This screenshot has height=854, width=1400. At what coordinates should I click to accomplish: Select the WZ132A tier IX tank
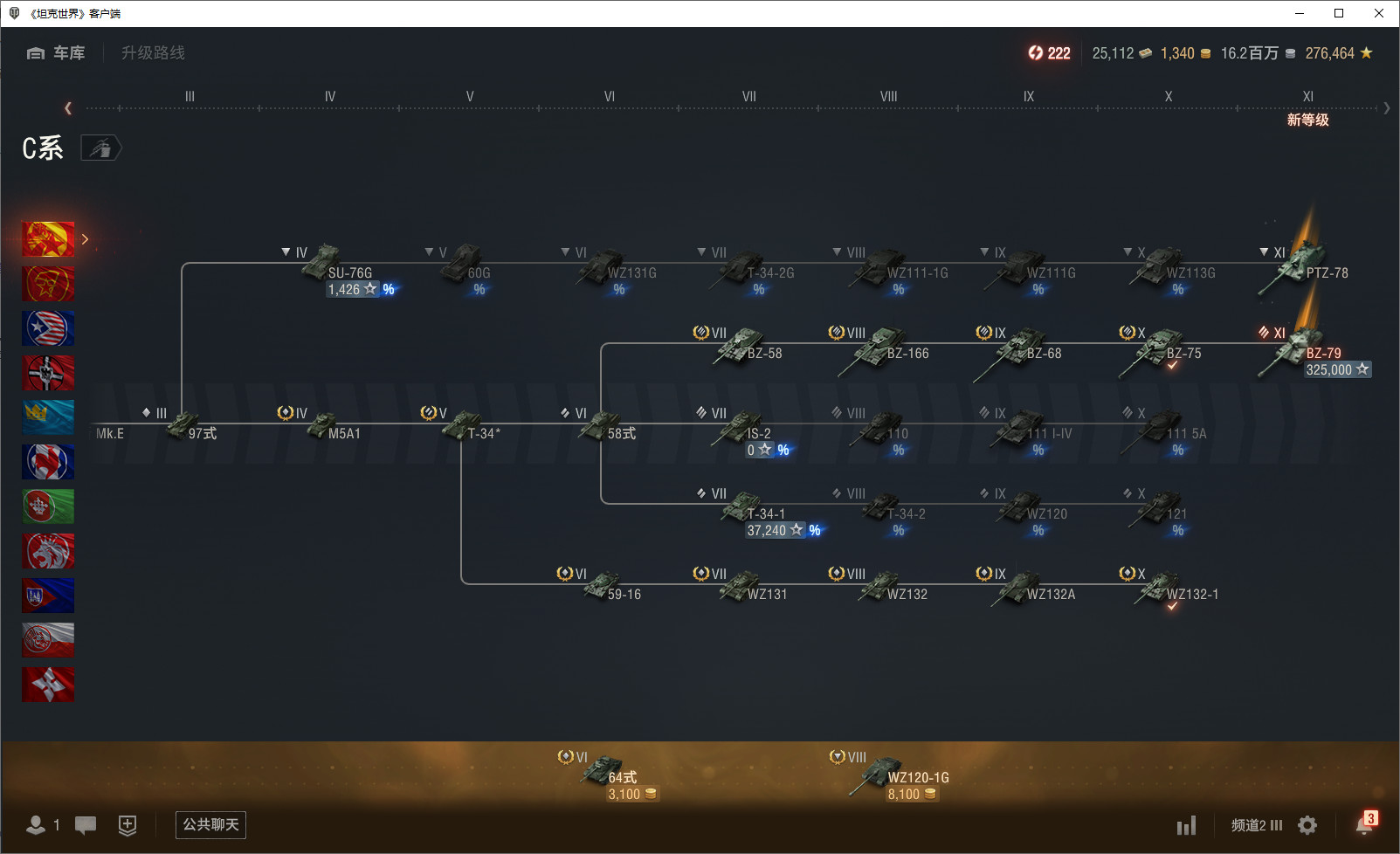click(x=1034, y=589)
